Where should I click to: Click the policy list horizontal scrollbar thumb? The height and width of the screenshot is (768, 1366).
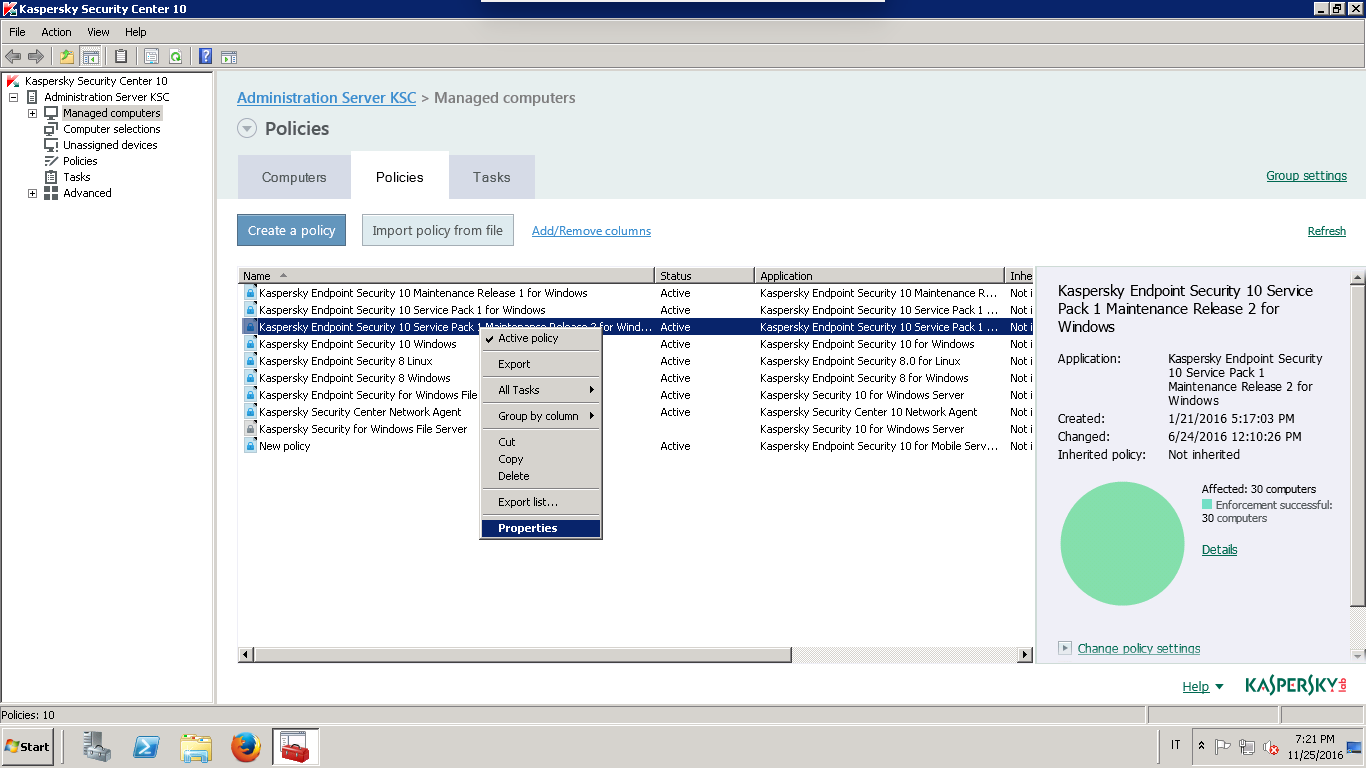(x=522, y=655)
